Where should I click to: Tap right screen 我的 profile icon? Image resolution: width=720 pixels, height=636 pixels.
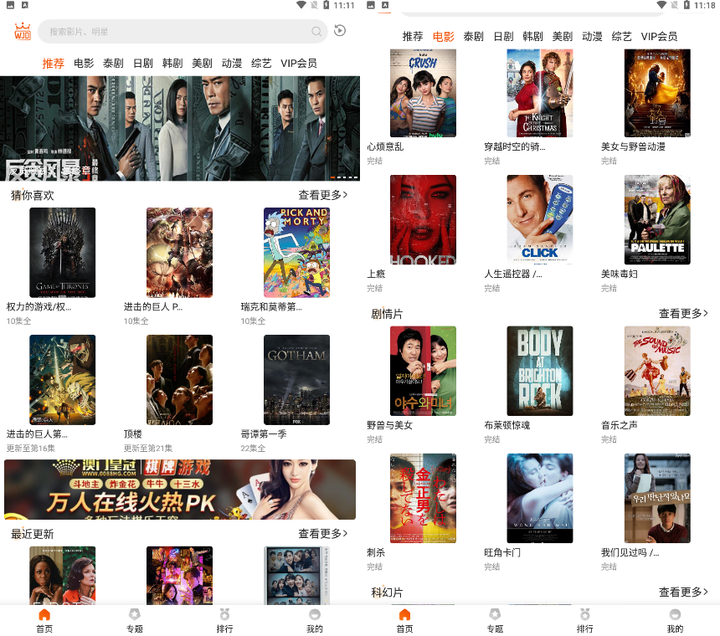coord(675,614)
